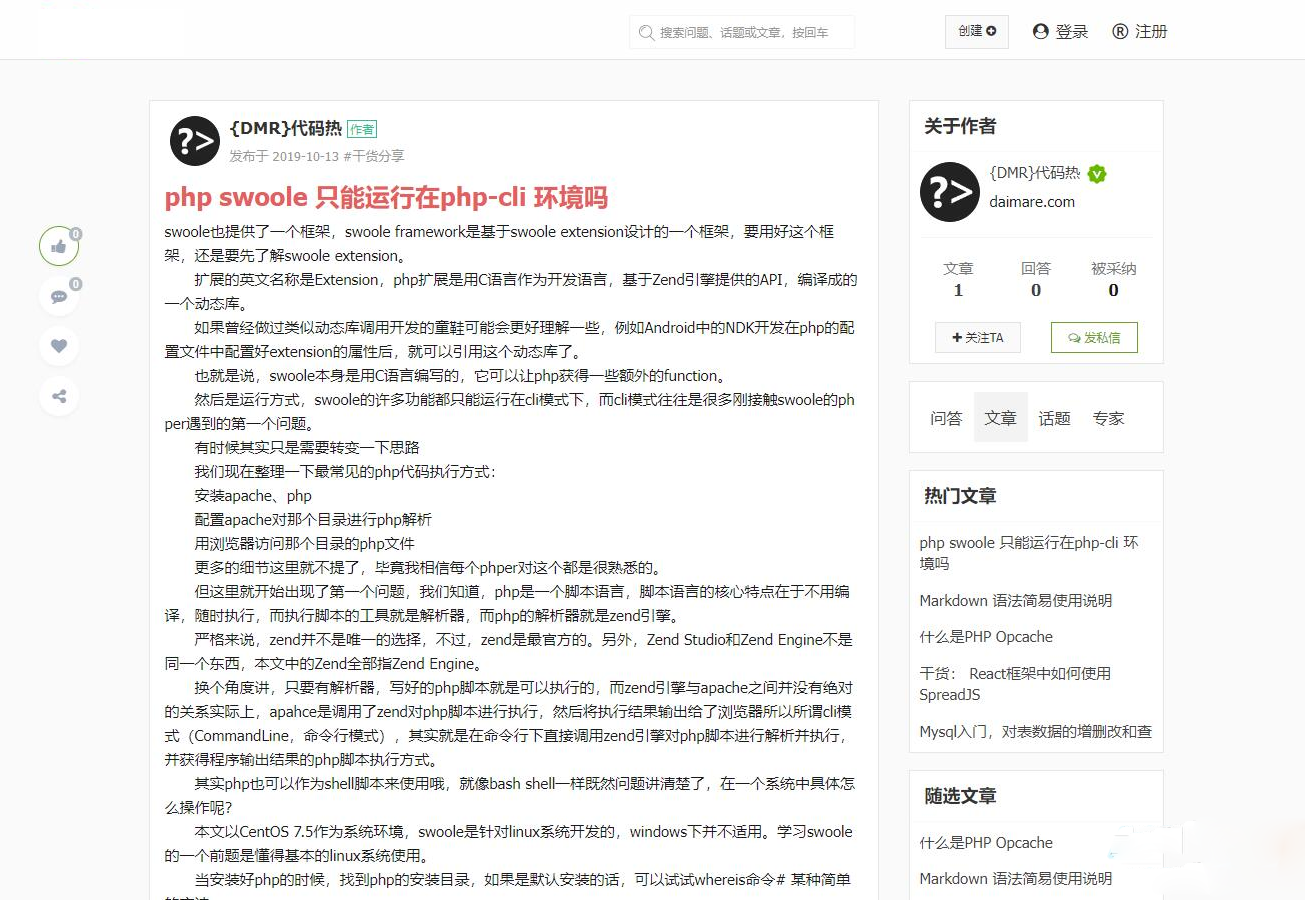
Task: Follow author with 关注TA button
Action: [x=978, y=338]
